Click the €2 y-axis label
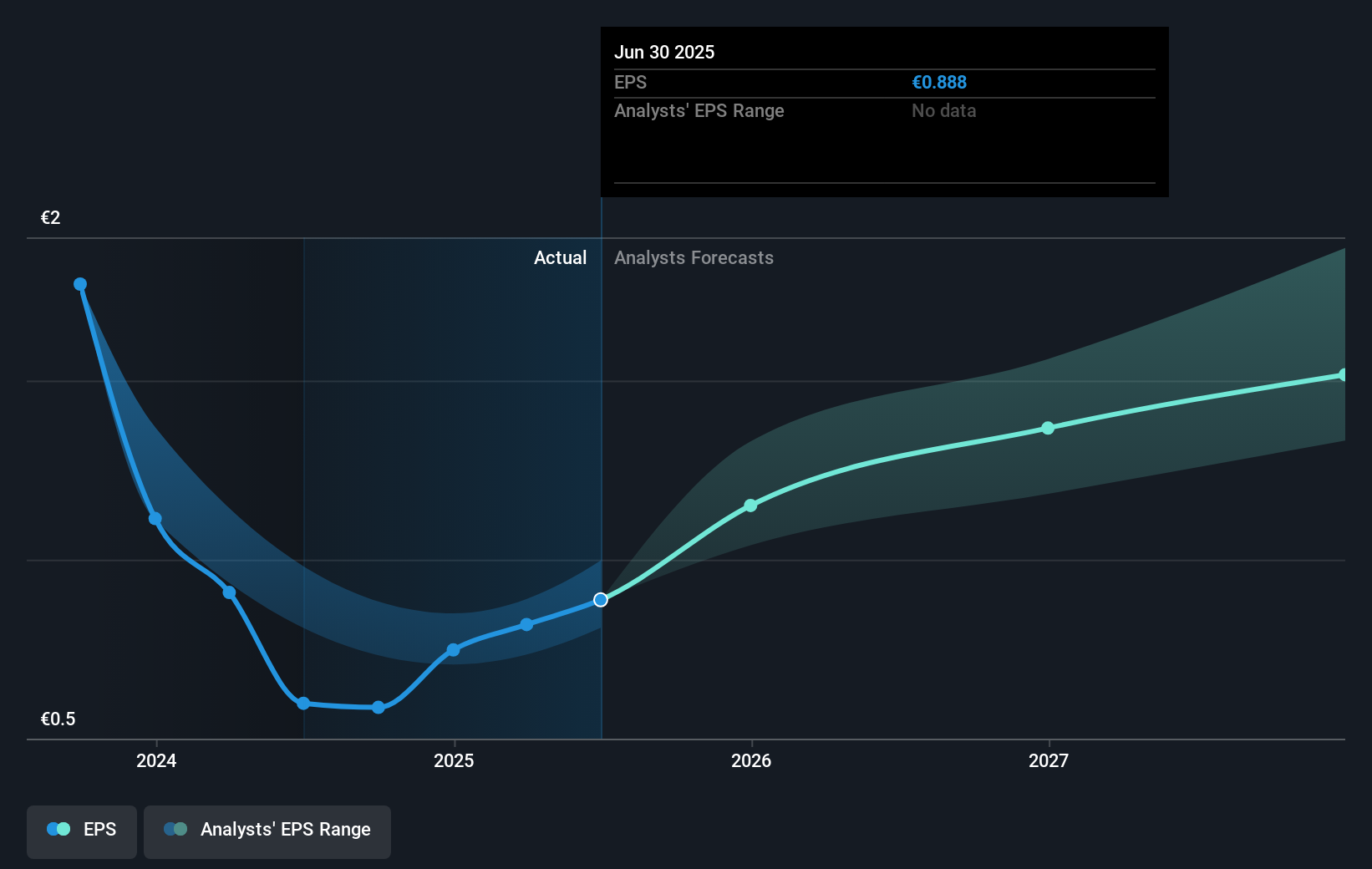 click(51, 218)
